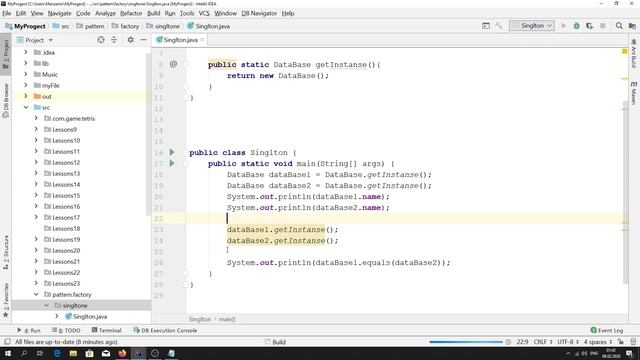
Task: Launch Edge from the taskbar
Action: (57, 353)
